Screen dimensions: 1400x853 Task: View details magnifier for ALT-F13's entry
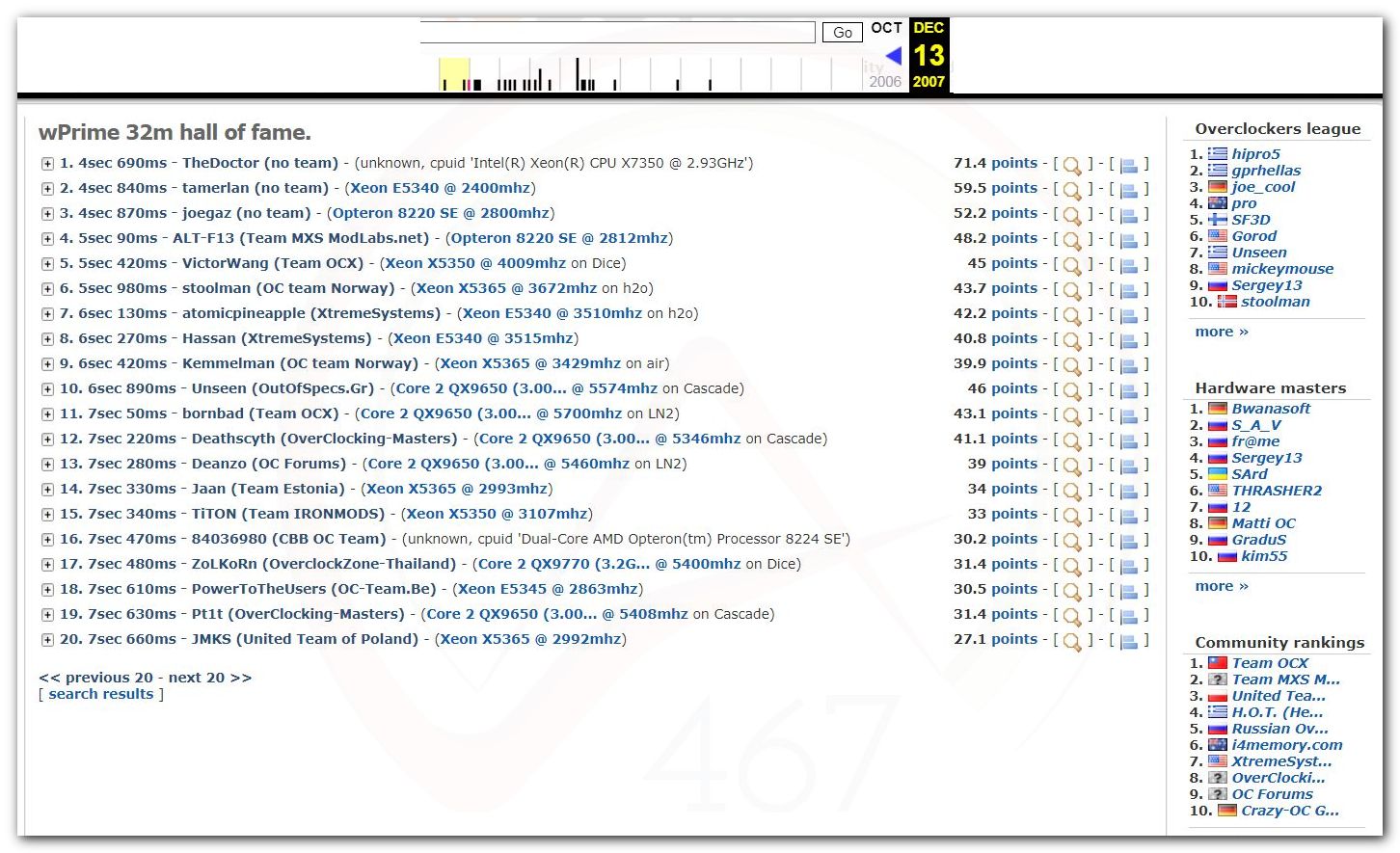tap(1071, 240)
